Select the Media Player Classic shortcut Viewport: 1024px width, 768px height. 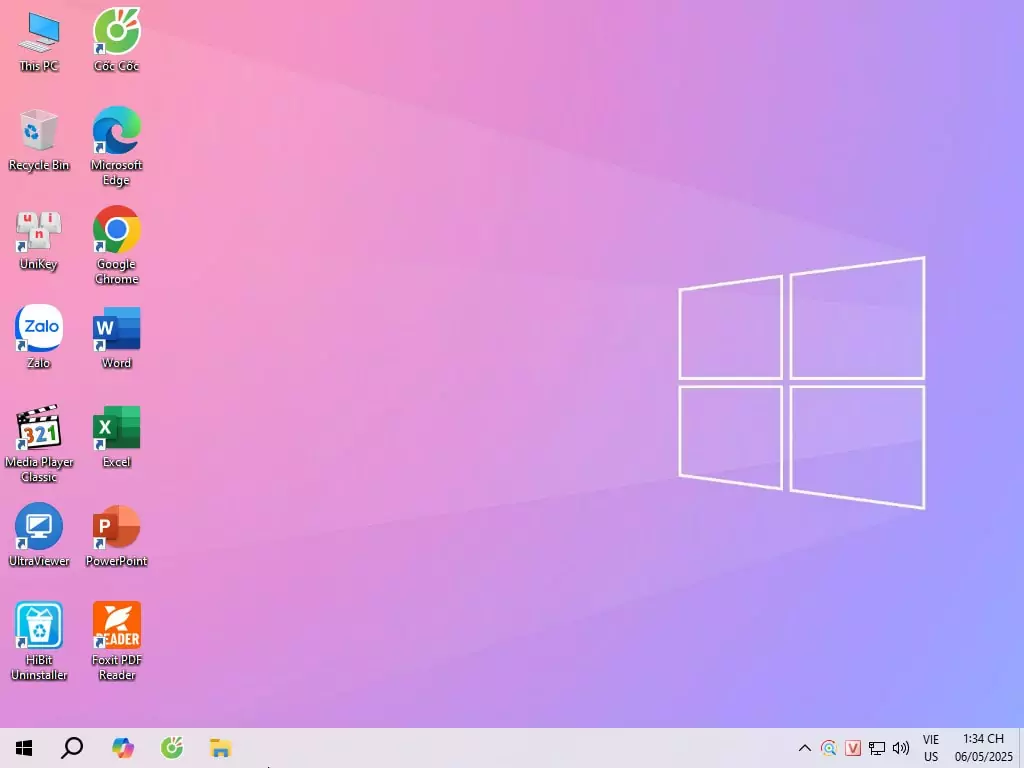[x=39, y=444]
